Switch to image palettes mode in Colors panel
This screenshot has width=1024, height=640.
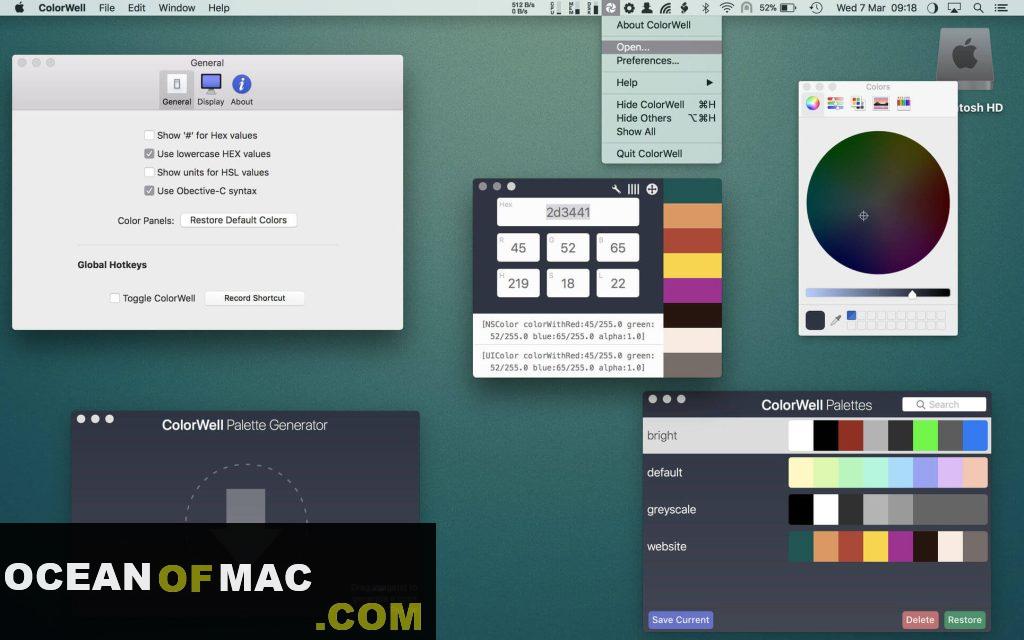tap(881, 103)
